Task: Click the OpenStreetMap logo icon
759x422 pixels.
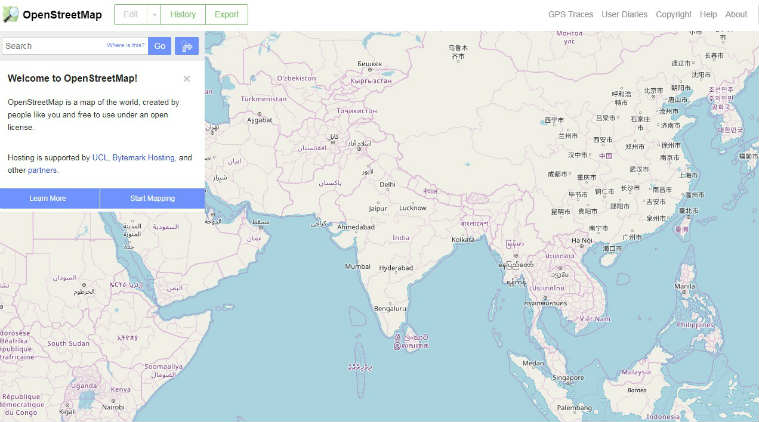Action: pyautogui.click(x=10, y=15)
